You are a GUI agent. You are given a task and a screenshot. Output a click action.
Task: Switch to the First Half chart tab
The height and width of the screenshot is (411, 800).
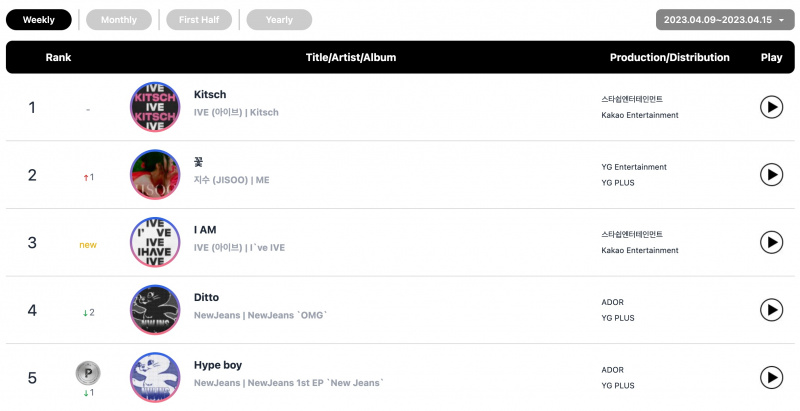coord(199,20)
